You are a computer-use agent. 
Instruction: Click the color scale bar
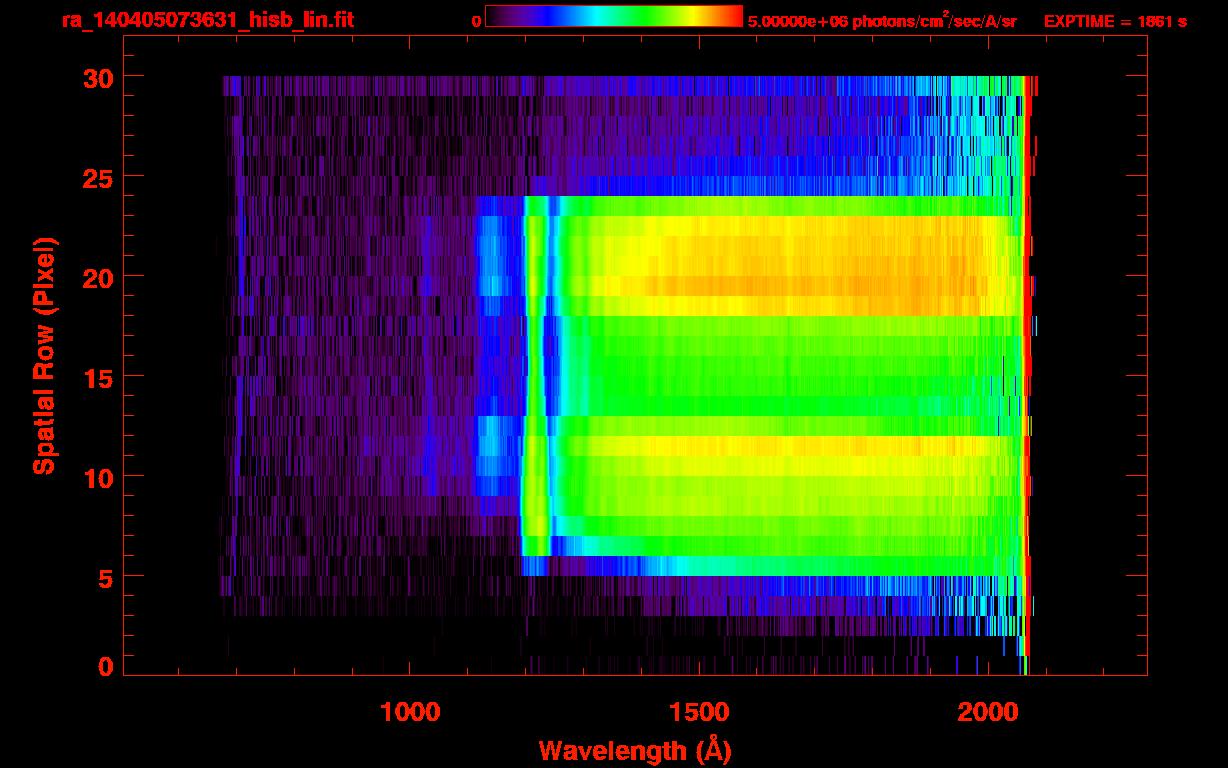coord(614,17)
